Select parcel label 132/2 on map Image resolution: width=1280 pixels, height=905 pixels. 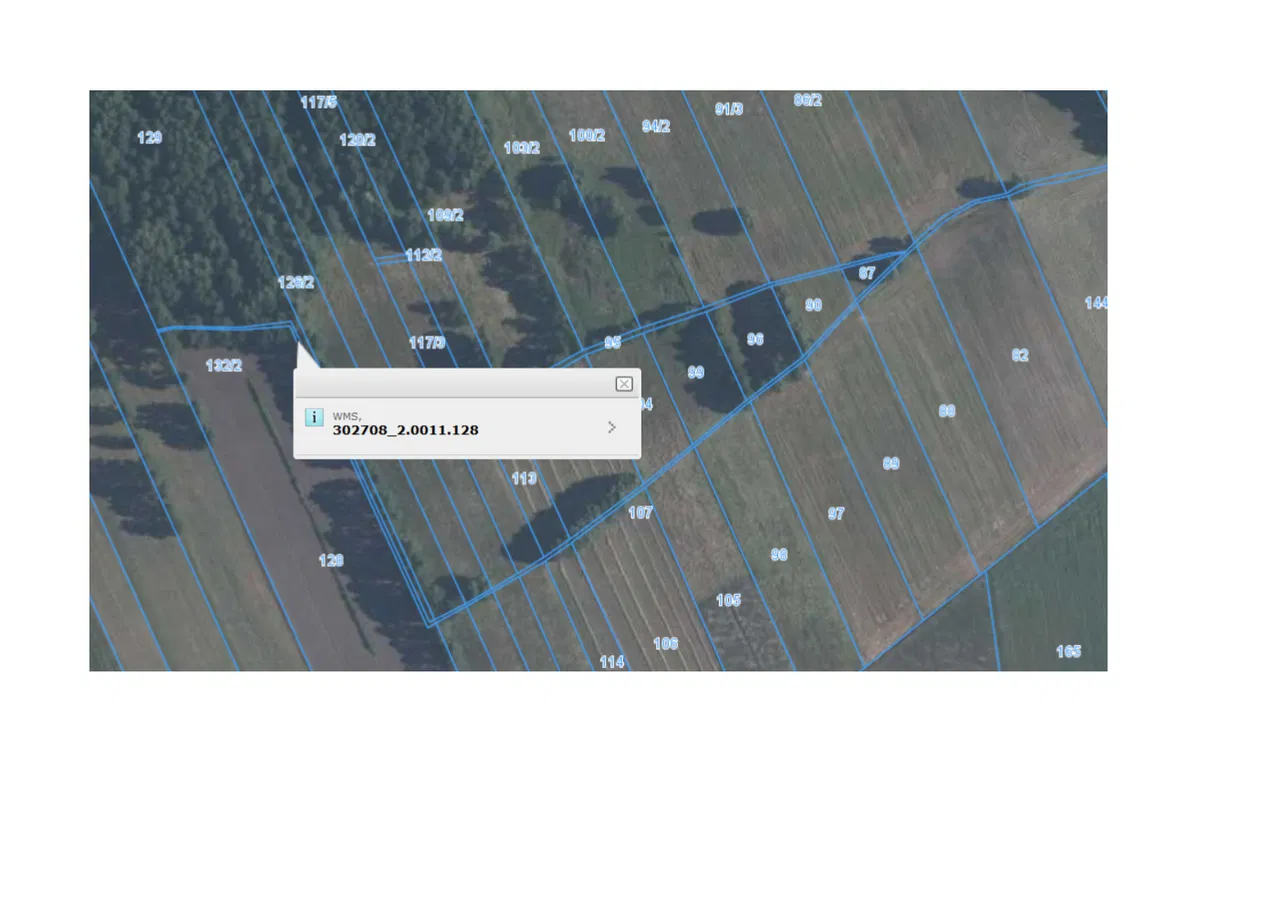pyautogui.click(x=224, y=366)
